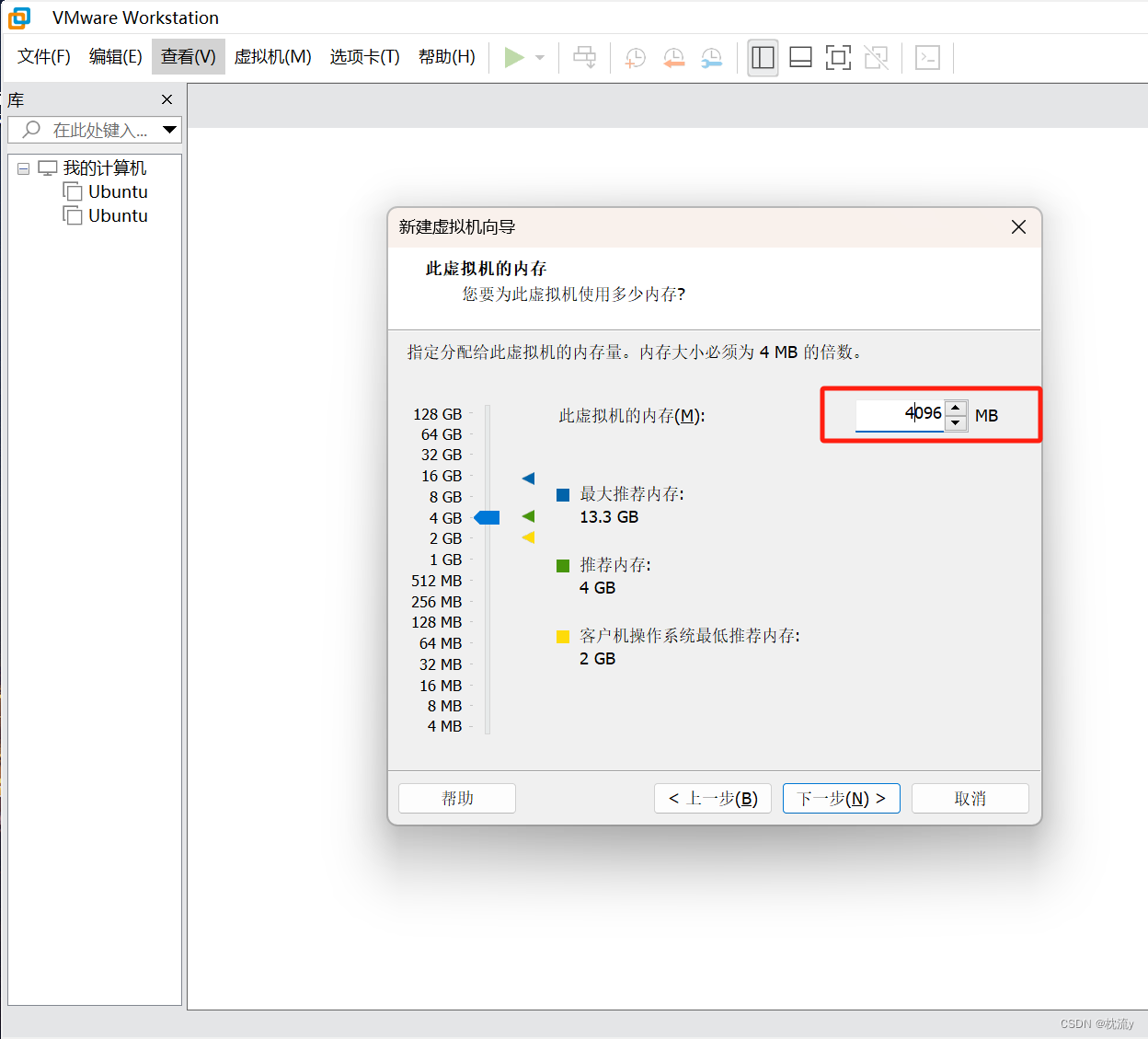Image resolution: width=1148 pixels, height=1039 pixels.
Task: Click the take snapshot clock icon
Action: 635,58
